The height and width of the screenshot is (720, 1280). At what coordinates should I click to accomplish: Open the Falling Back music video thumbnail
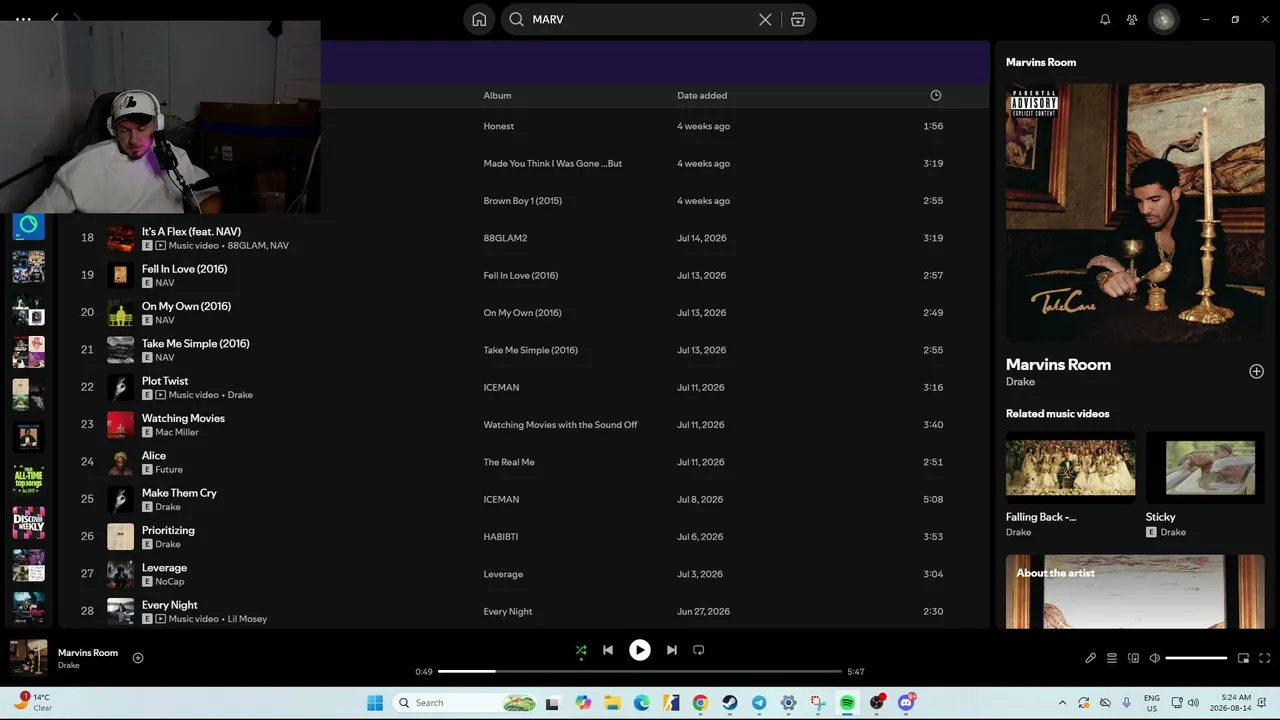1070,467
